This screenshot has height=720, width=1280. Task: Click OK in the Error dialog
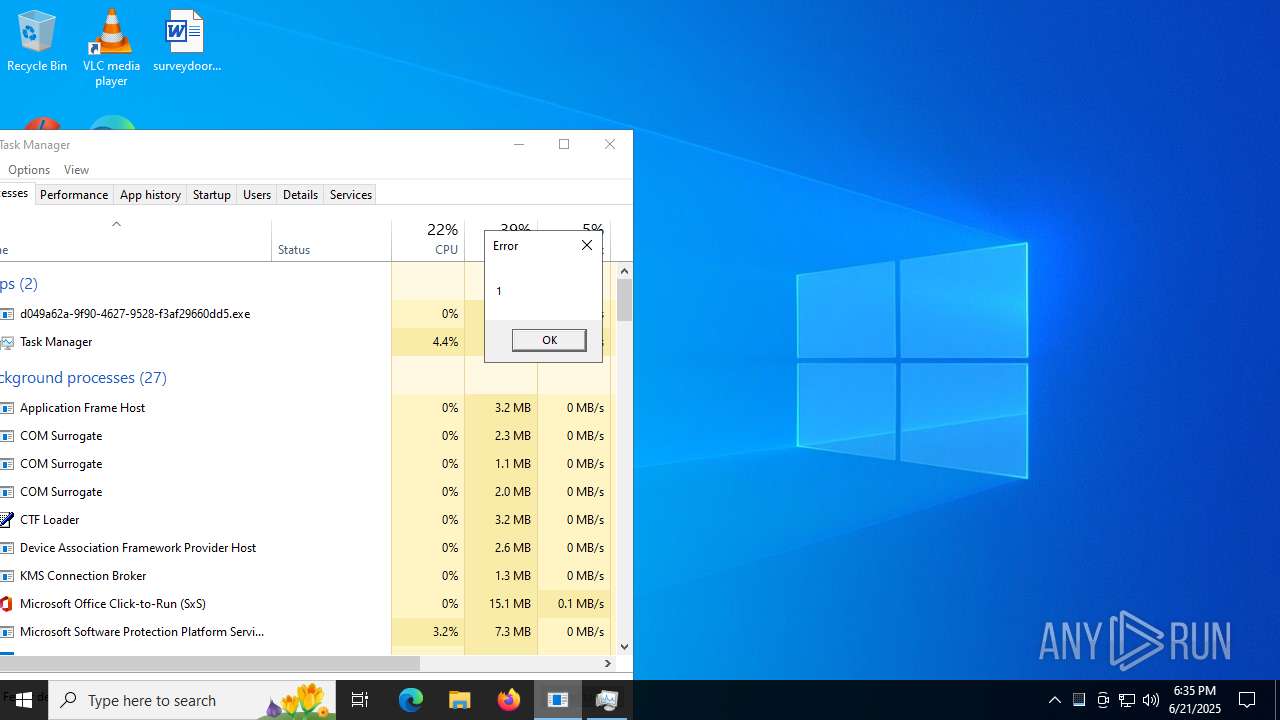[x=549, y=340]
